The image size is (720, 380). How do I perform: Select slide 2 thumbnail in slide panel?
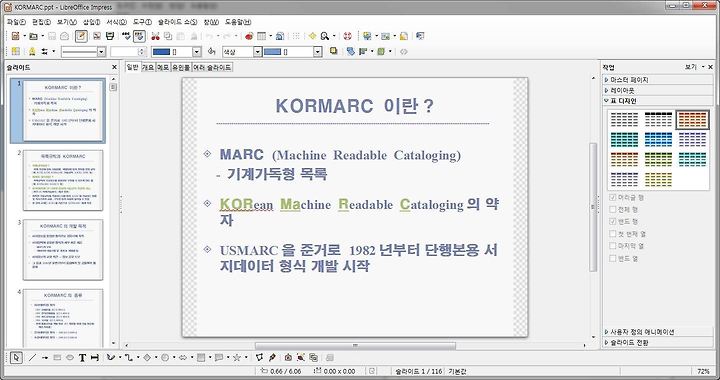pos(63,180)
